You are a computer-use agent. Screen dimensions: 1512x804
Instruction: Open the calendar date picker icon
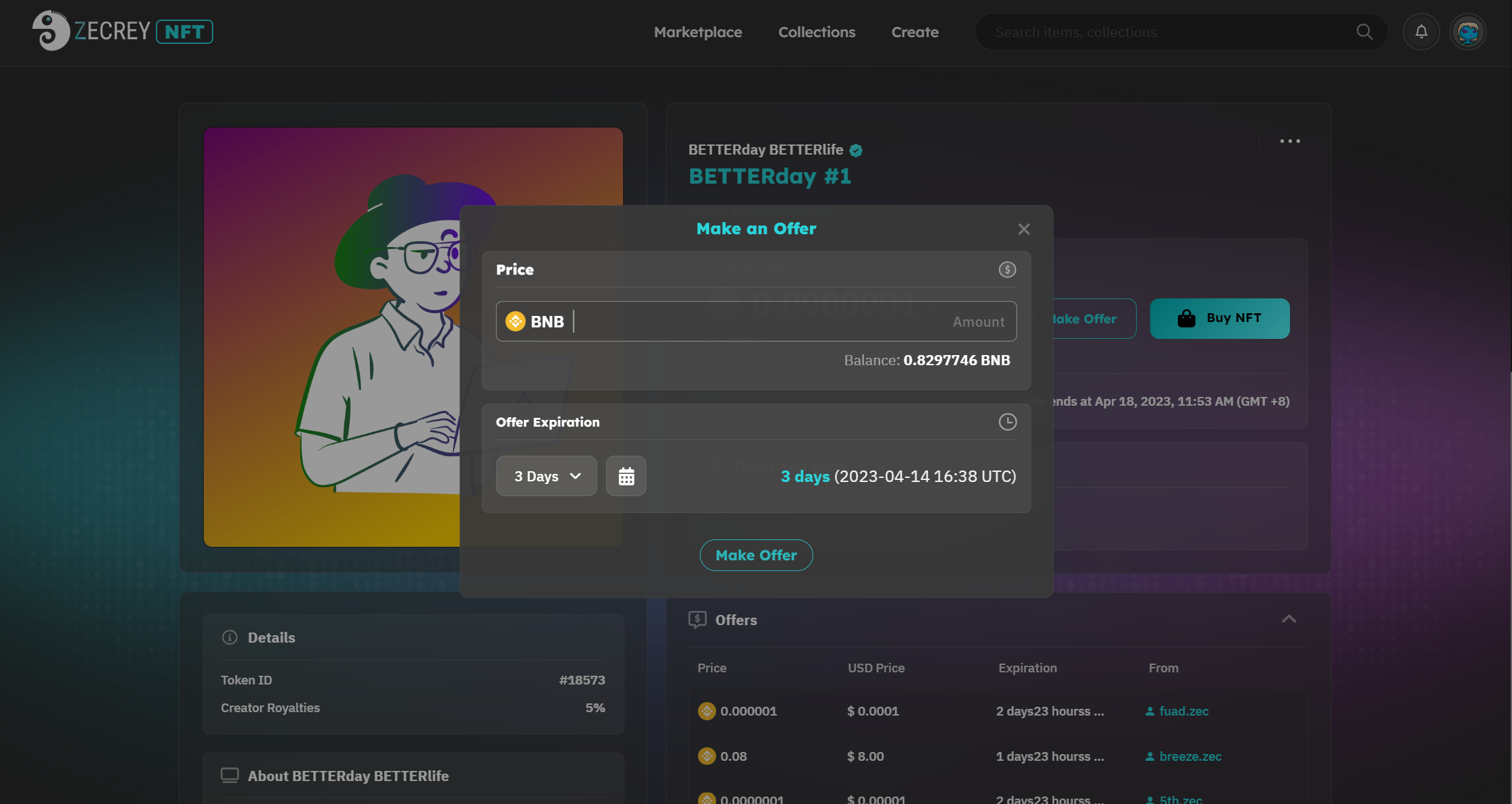(x=626, y=476)
